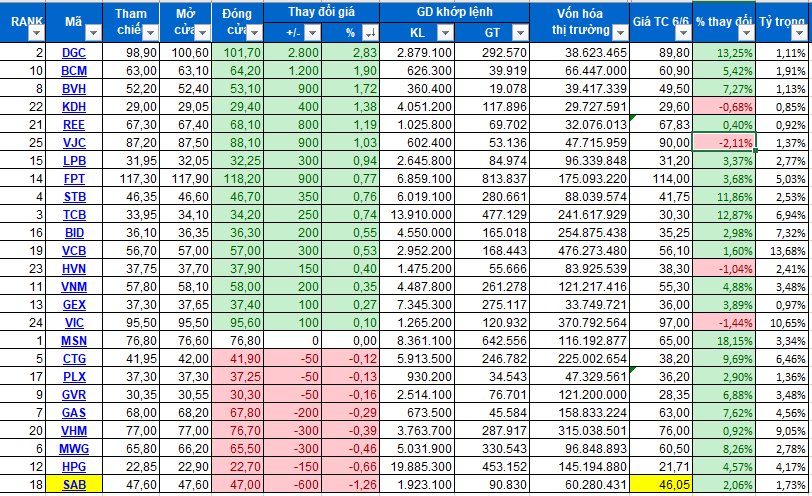Screen dimensions: 812x496
Task: Select the weight cell 10,65%
Action: tap(784, 323)
